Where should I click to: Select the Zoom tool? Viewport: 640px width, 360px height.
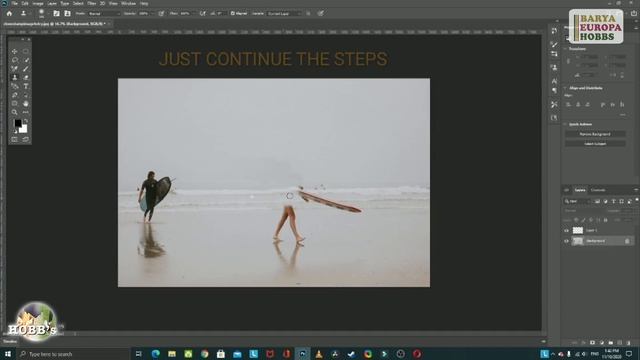pyautogui.click(x=15, y=112)
